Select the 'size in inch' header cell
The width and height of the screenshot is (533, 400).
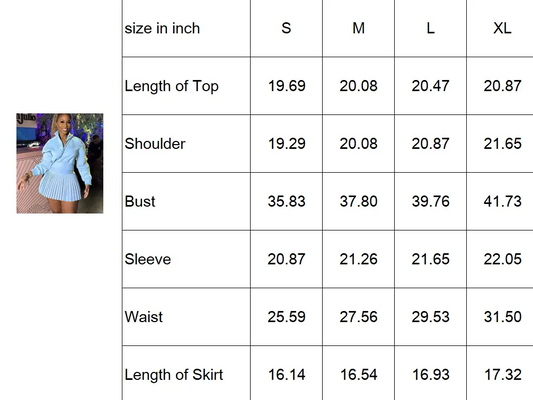[x=186, y=28]
